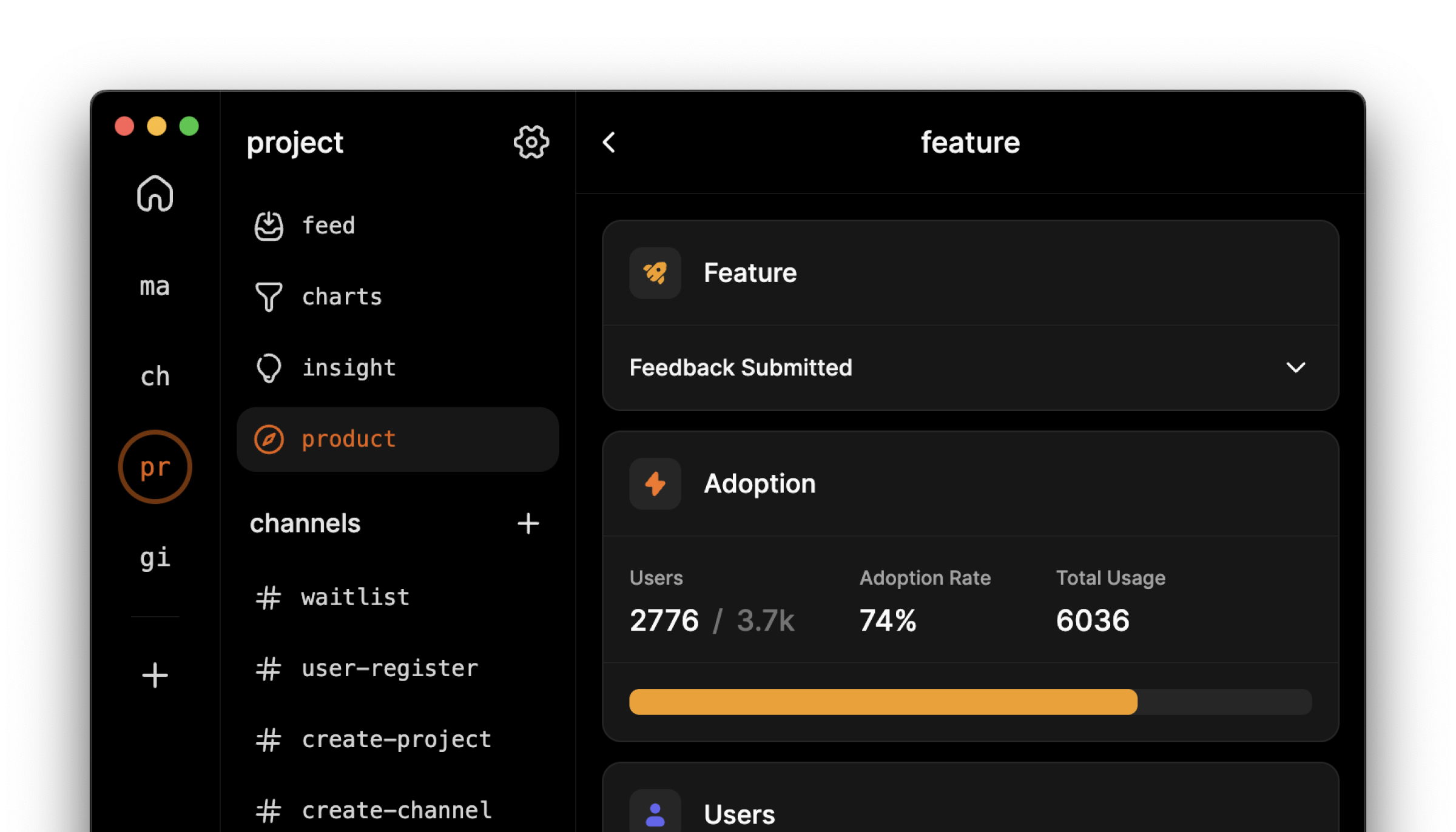This screenshot has width=1456, height=832.
Task: Switch to the 'pr' workspace
Action: coord(155,466)
